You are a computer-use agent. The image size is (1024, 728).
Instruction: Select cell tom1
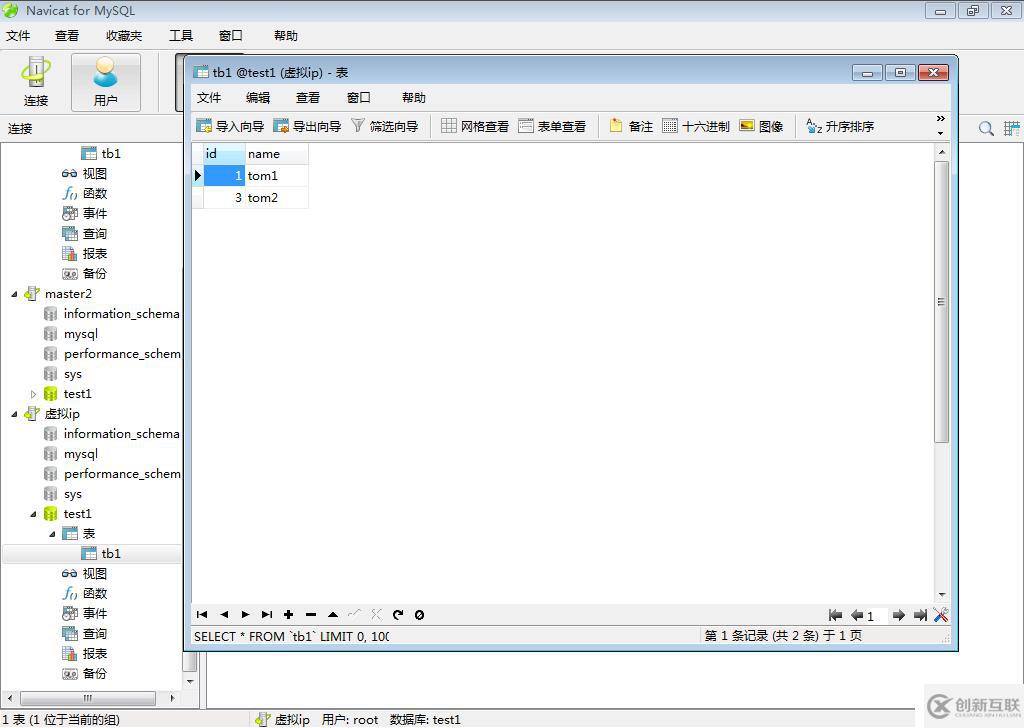pos(277,176)
